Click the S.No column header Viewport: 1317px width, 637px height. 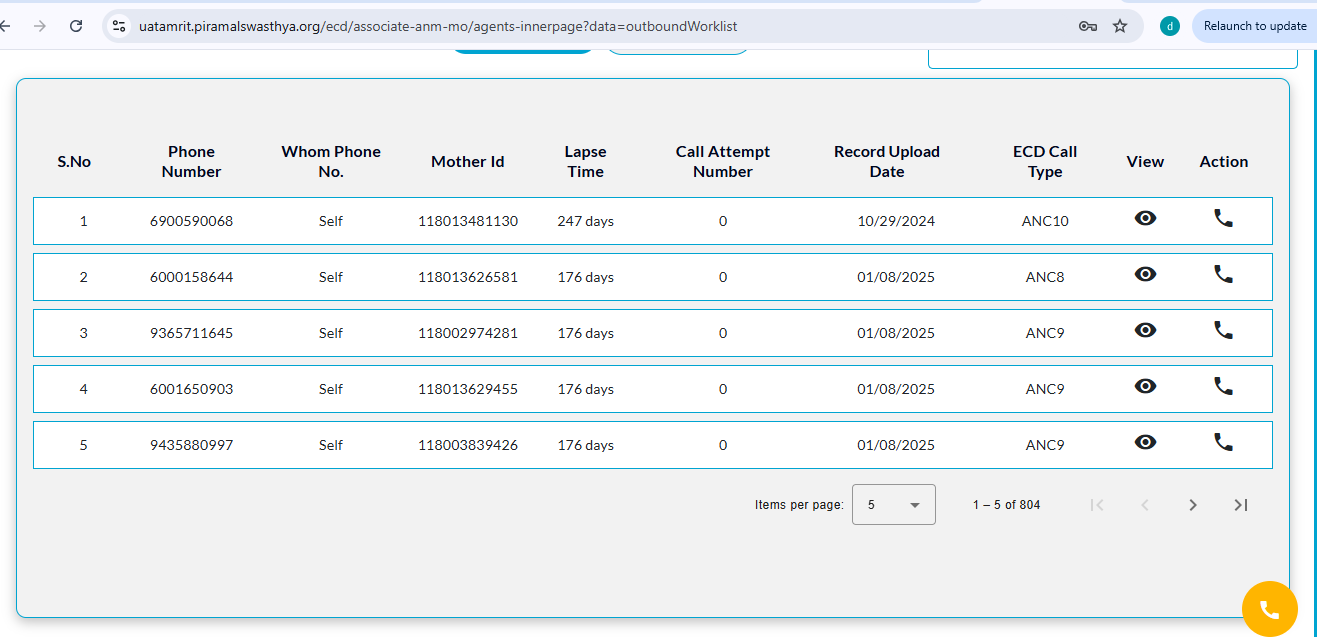(74, 162)
